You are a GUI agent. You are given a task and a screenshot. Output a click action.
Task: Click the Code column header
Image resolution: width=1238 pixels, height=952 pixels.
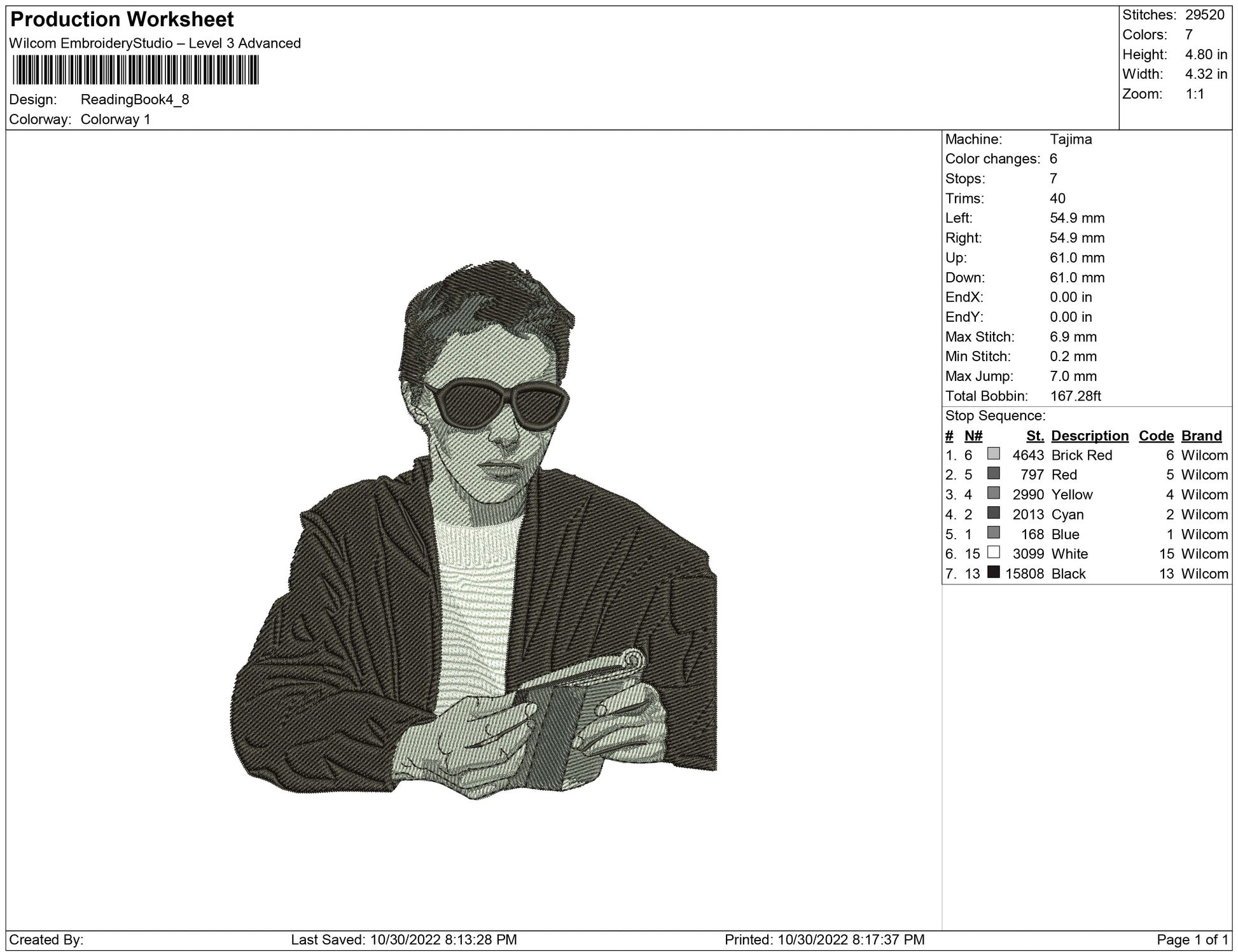[1156, 436]
